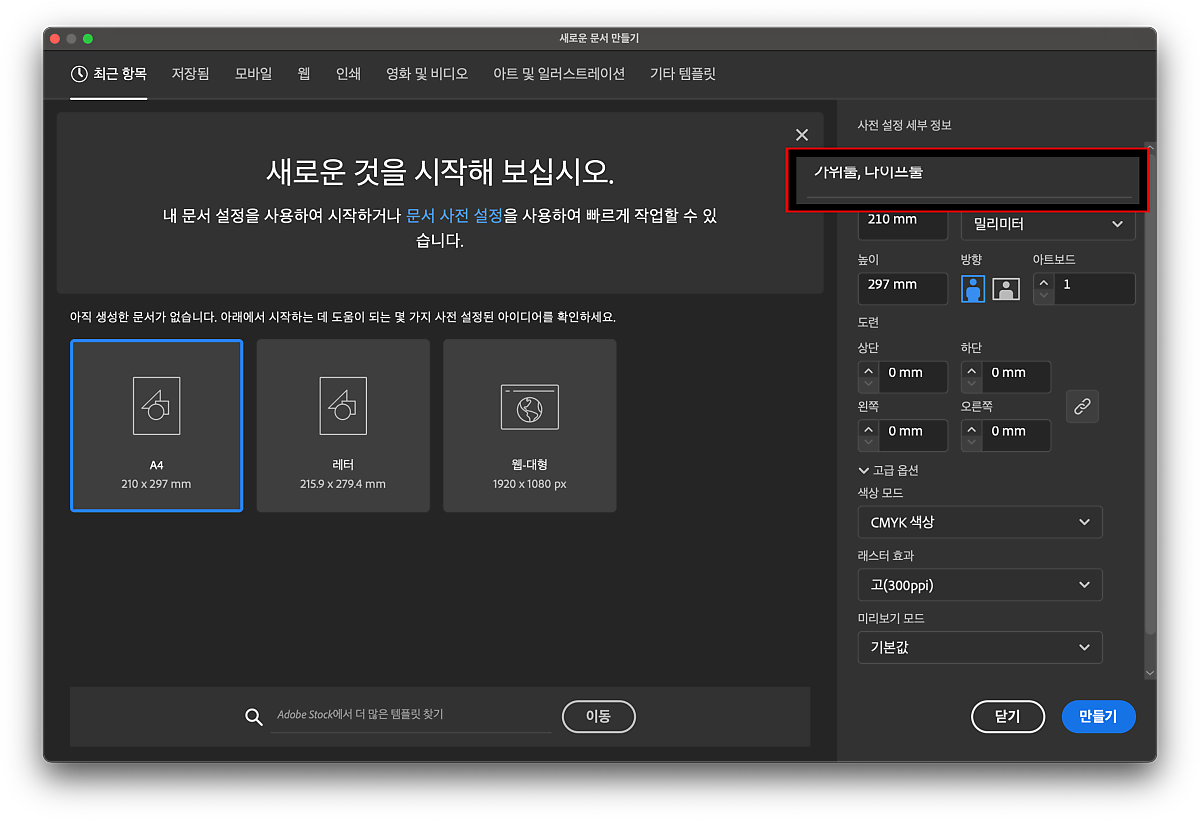Open the 고(300ppi) raster effects dropdown
This screenshot has height=819, width=1200.
pyautogui.click(x=979, y=585)
